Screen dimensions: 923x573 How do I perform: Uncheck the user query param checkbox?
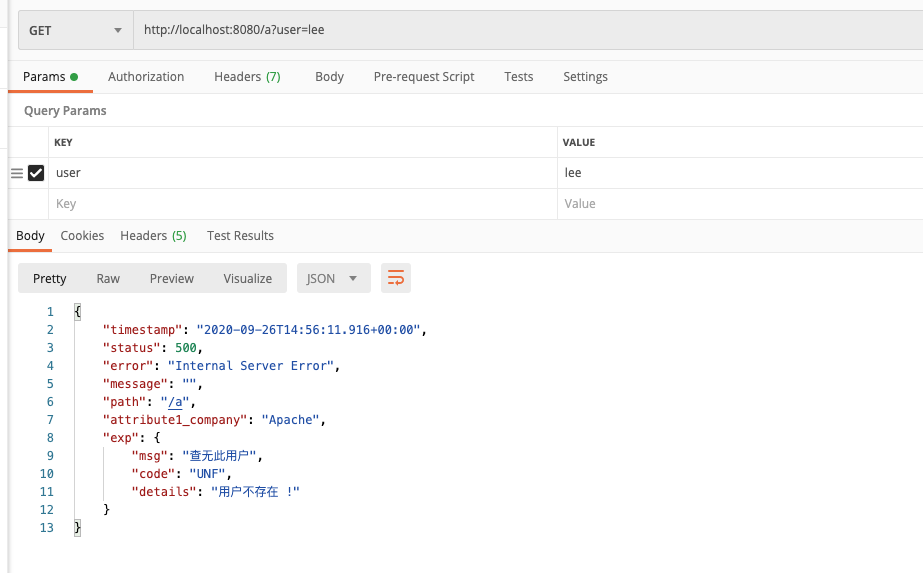tap(36, 173)
